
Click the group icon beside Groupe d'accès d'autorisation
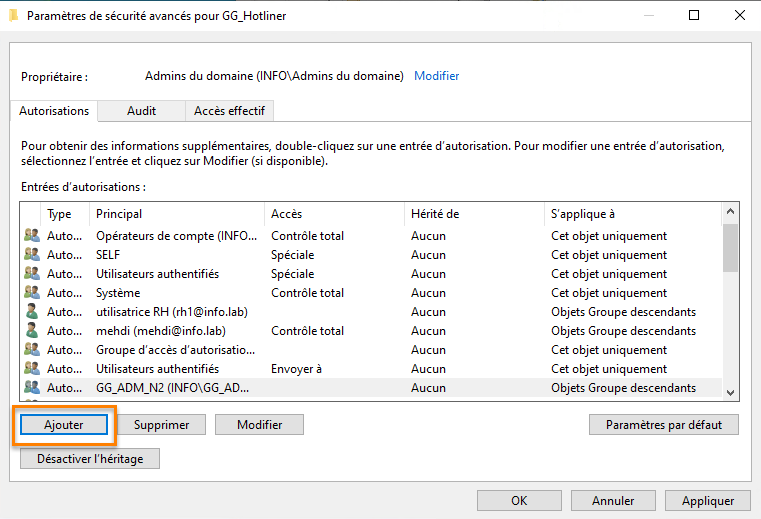[x=32, y=350]
